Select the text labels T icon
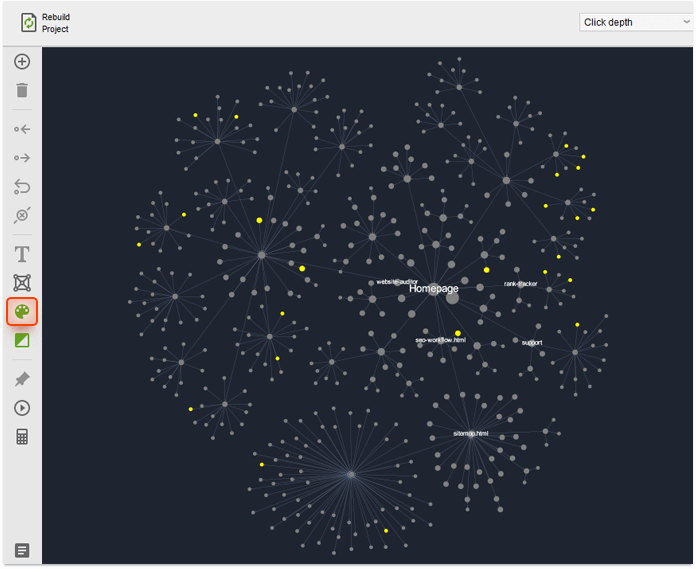This screenshot has height=569, width=696. [x=22, y=254]
